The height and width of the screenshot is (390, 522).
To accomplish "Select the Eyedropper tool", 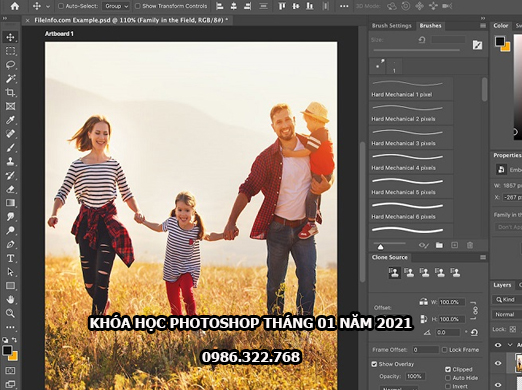I will (x=10, y=120).
